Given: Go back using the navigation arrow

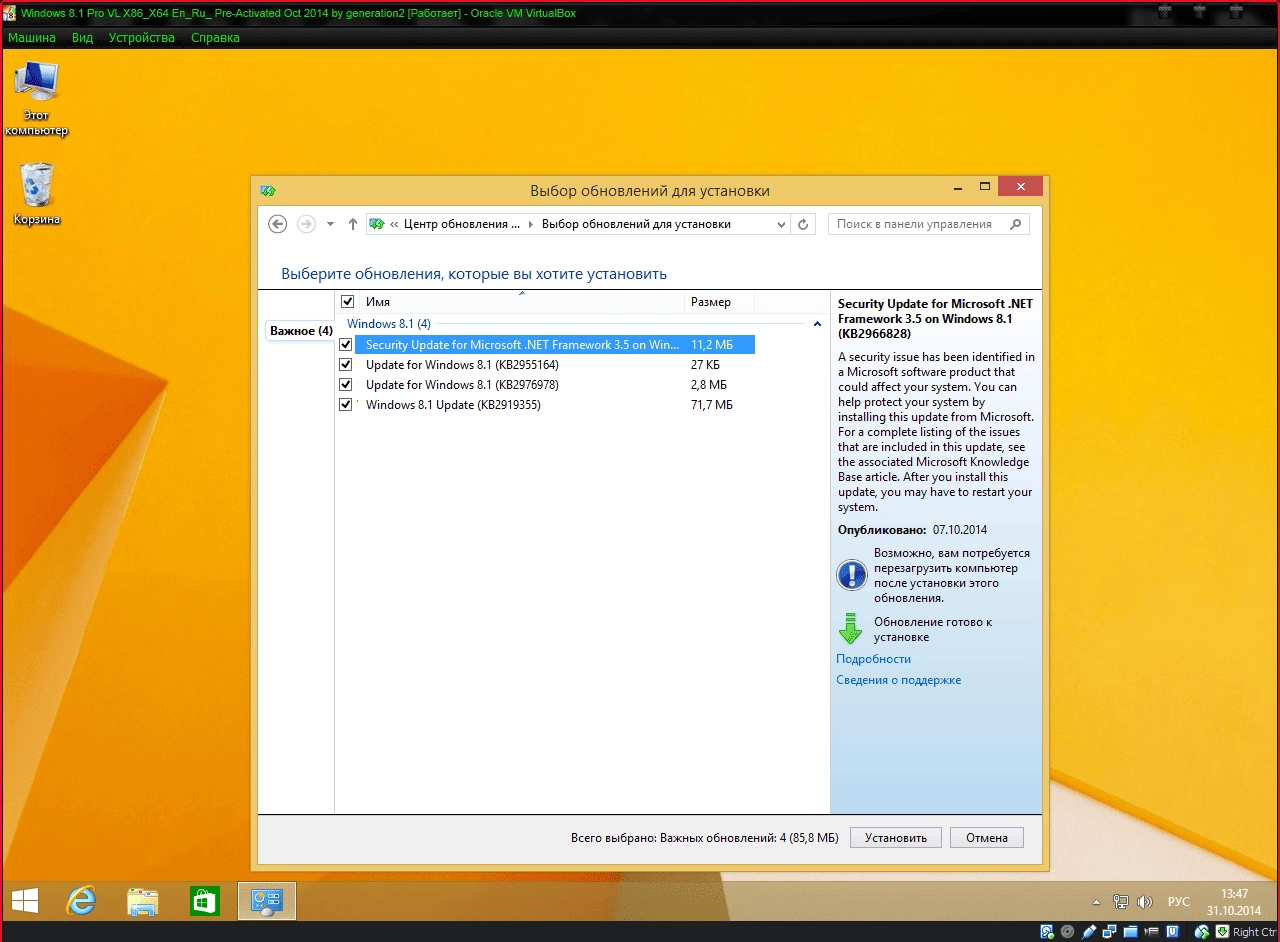Looking at the screenshot, I should click(278, 224).
